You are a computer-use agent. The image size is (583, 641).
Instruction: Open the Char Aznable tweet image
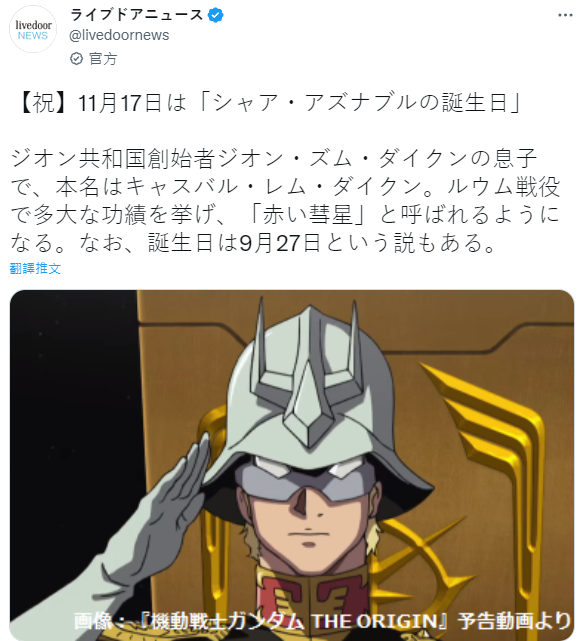coord(292,465)
